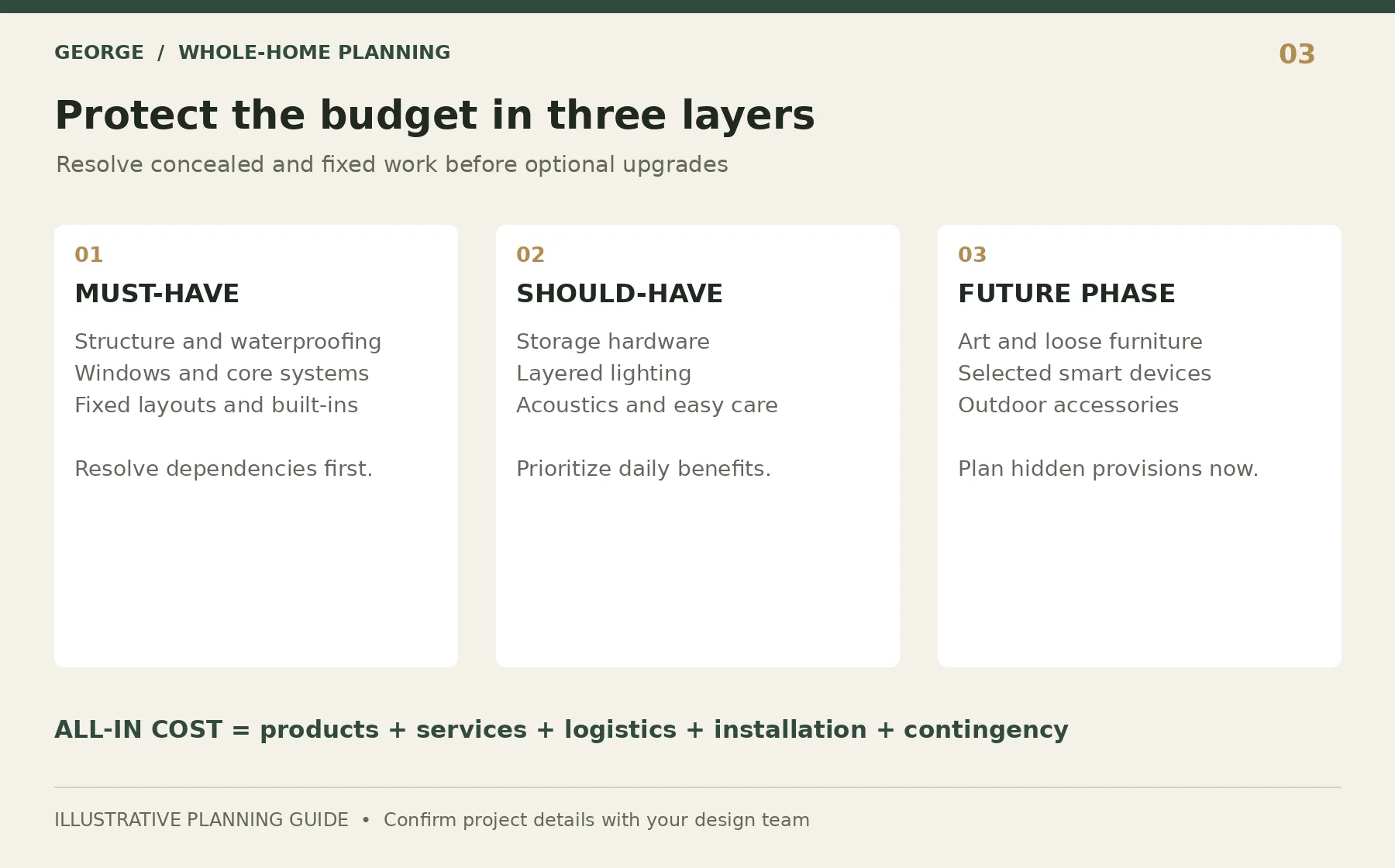Click the card number 03 above FUTURE PHASE
Screen dimensions: 1395x868
click(972, 255)
